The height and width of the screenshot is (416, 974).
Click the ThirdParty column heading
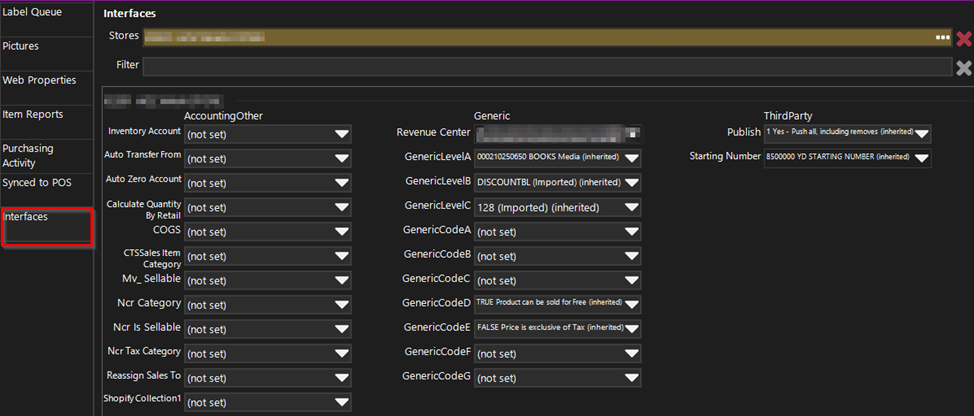[788, 116]
